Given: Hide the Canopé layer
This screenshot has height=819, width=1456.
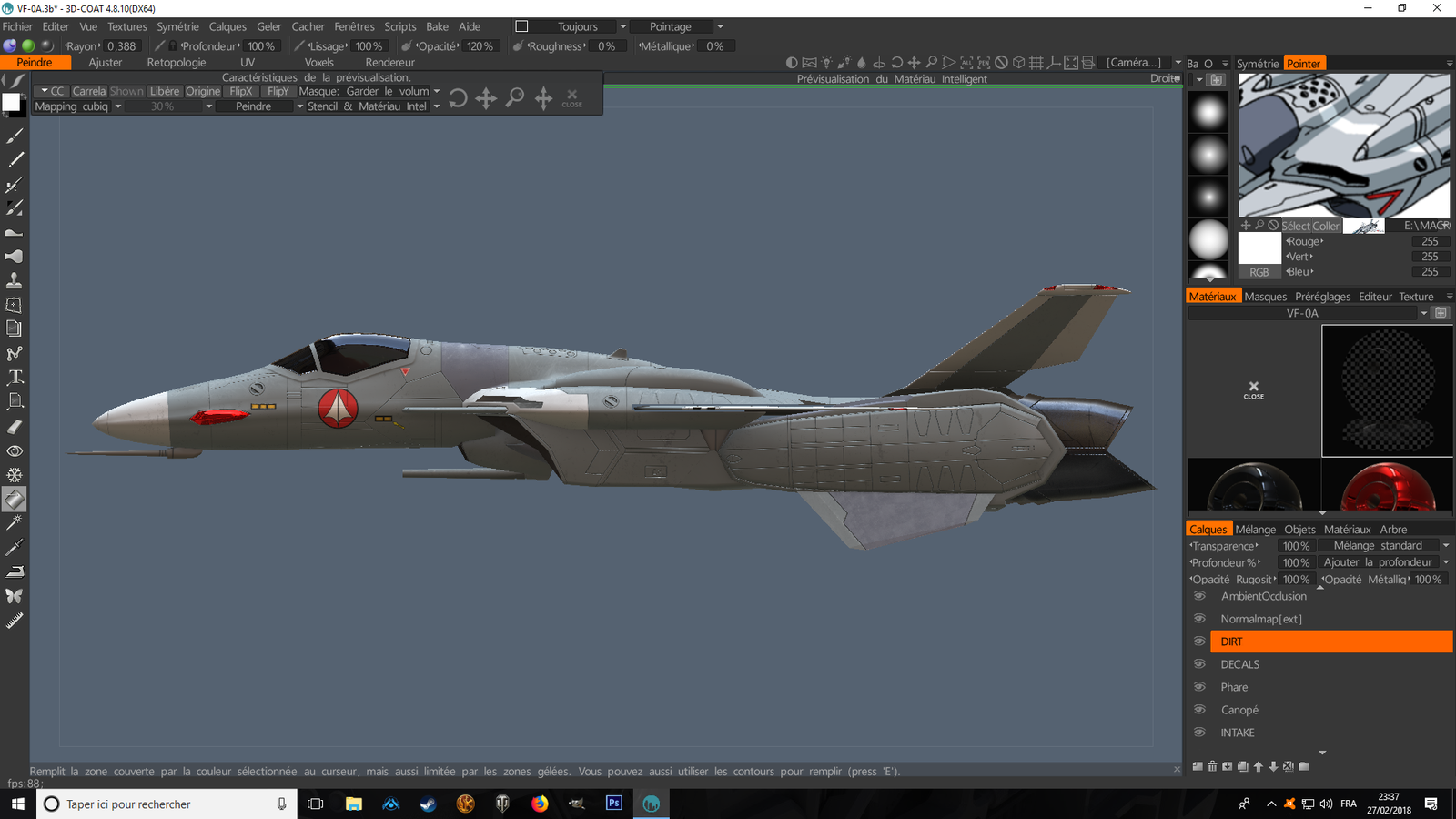Looking at the screenshot, I should pyautogui.click(x=1199, y=710).
